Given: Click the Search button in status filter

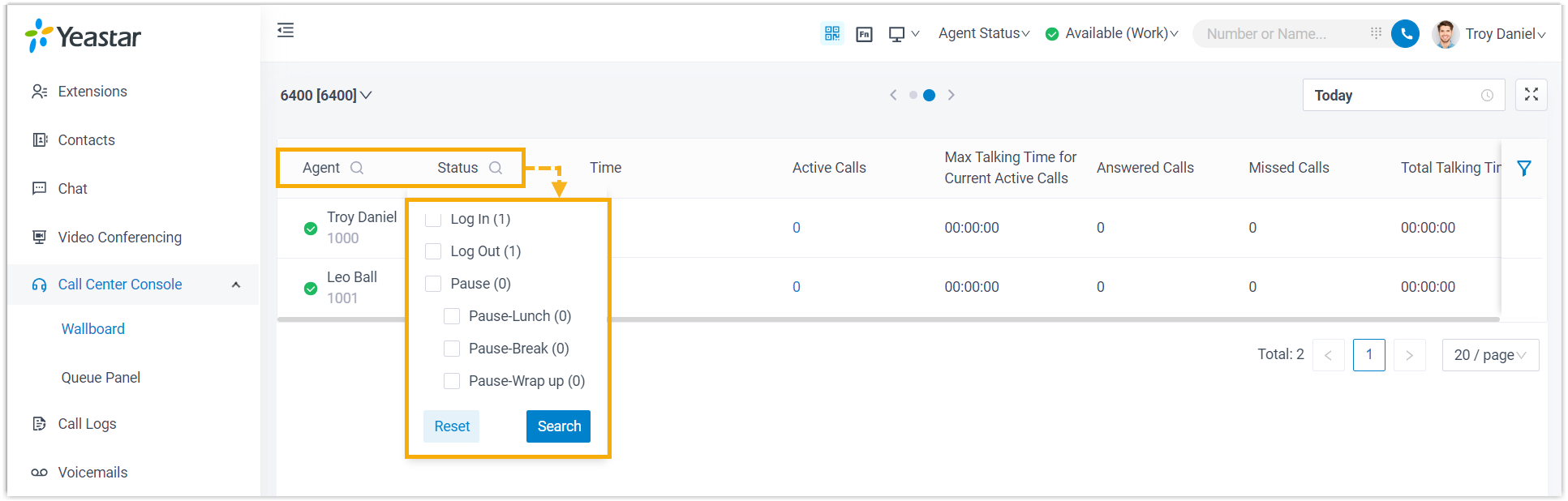Looking at the screenshot, I should (x=558, y=426).
